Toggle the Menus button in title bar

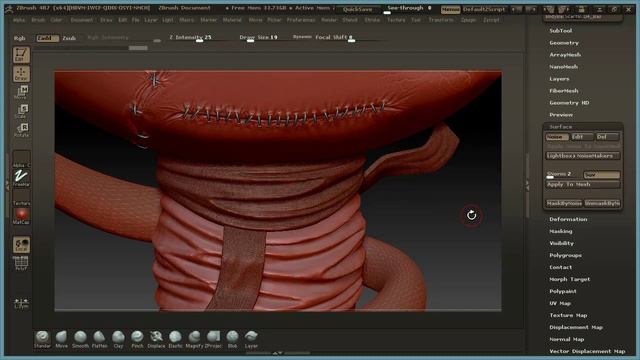(x=450, y=9)
